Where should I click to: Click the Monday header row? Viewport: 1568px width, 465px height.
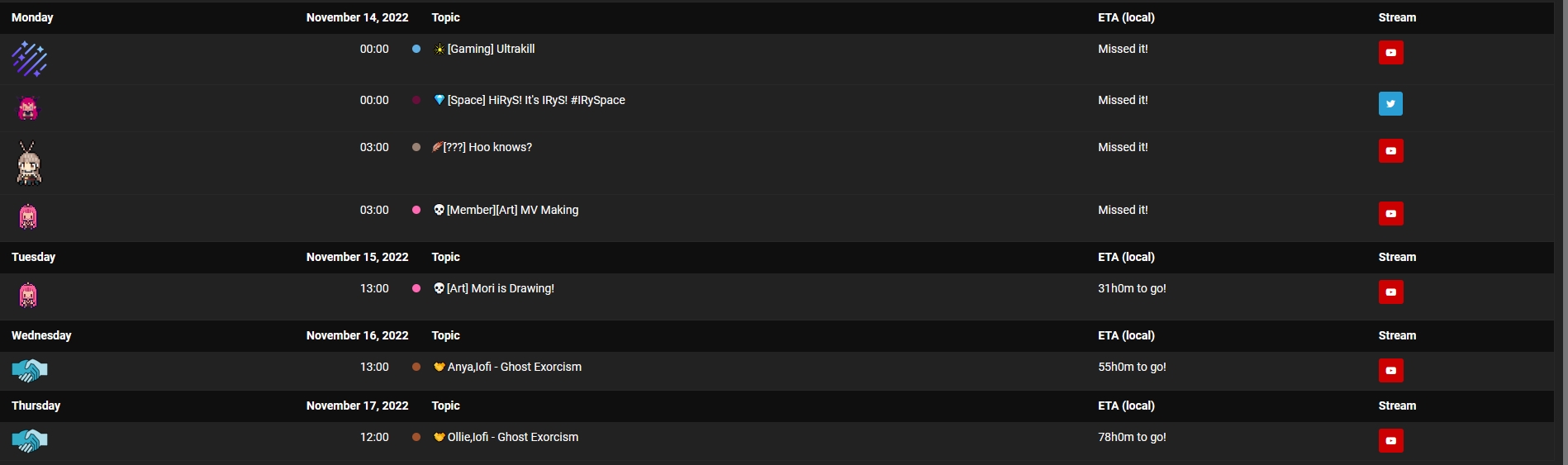(x=777, y=17)
